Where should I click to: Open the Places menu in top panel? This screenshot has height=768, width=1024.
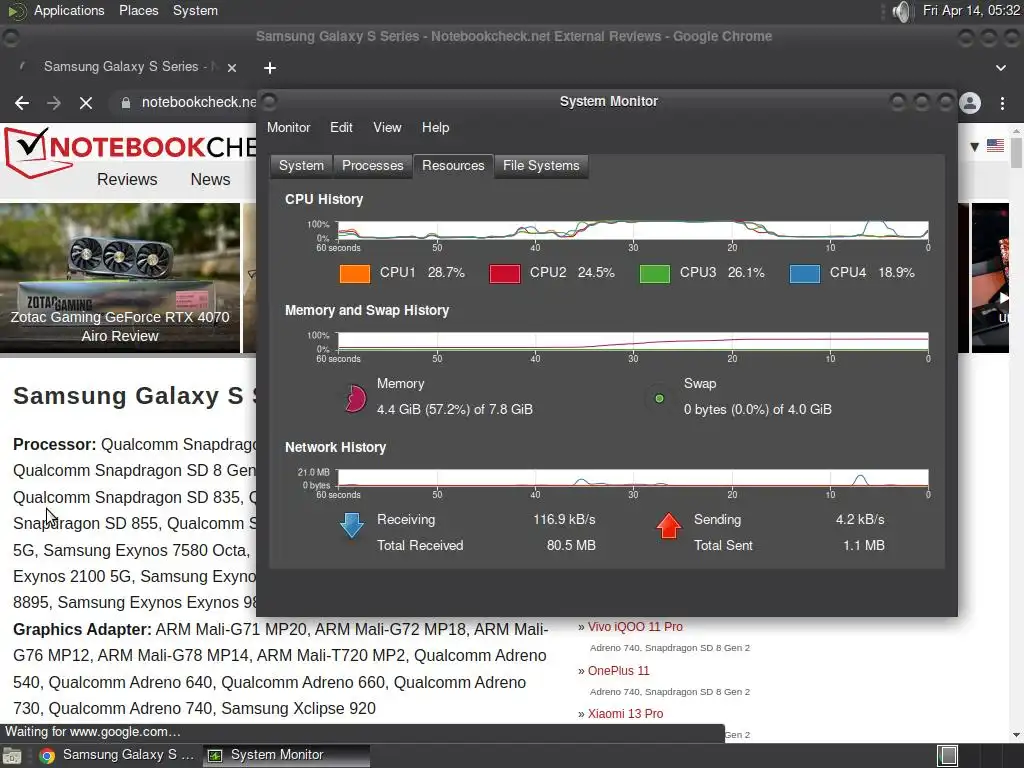click(x=138, y=10)
